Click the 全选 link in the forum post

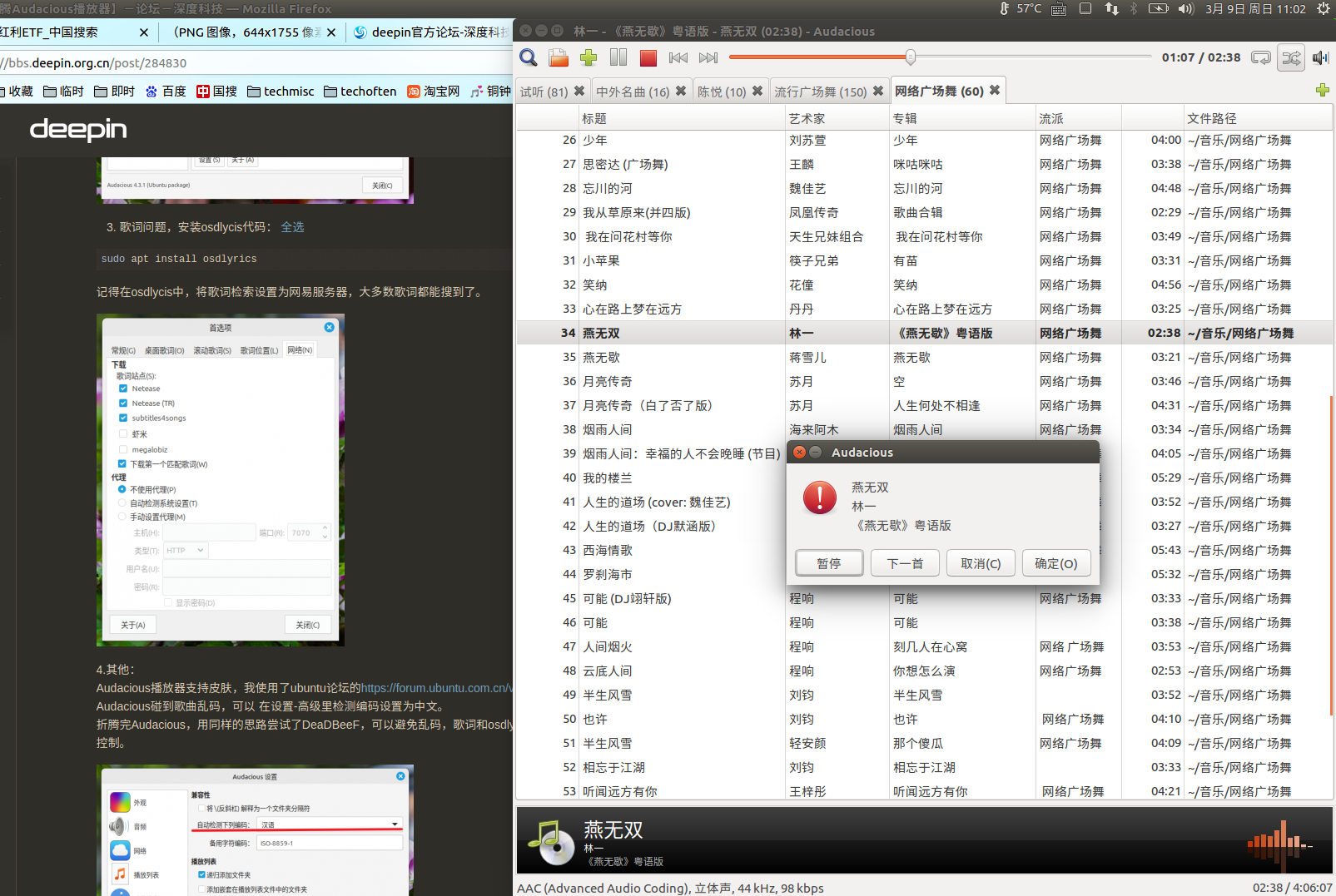point(292,227)
